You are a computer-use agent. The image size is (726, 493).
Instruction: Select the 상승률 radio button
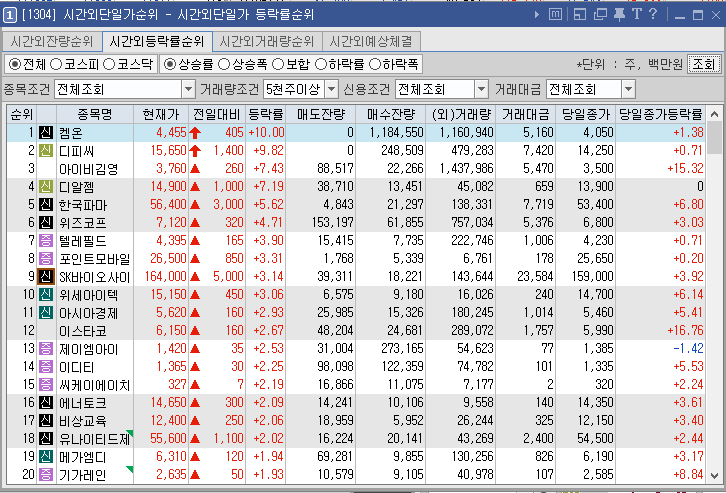(x=170, y=64)
